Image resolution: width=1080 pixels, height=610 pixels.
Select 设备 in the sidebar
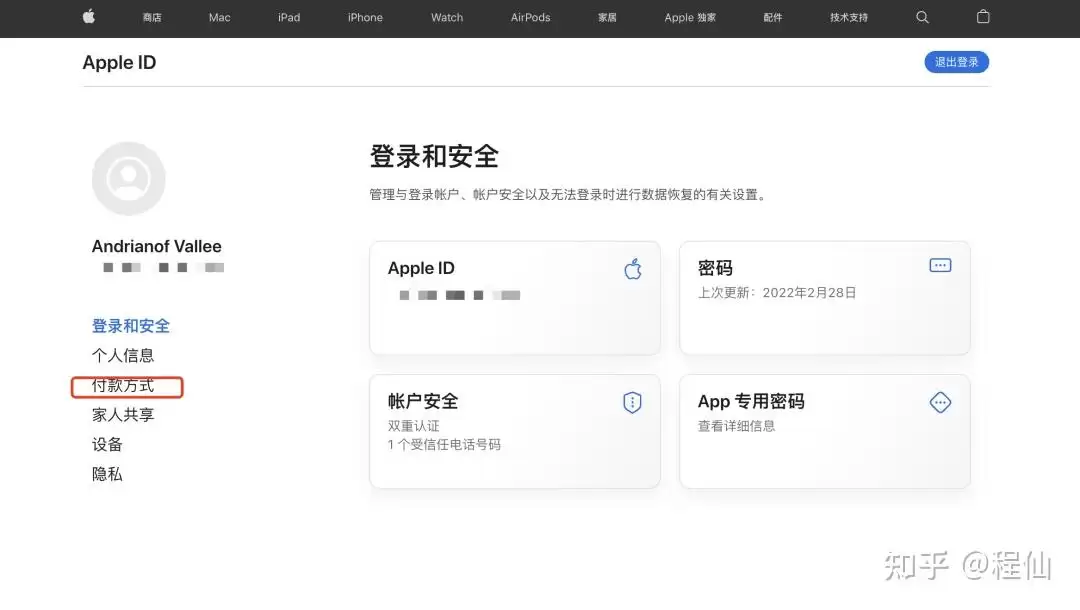106,444
